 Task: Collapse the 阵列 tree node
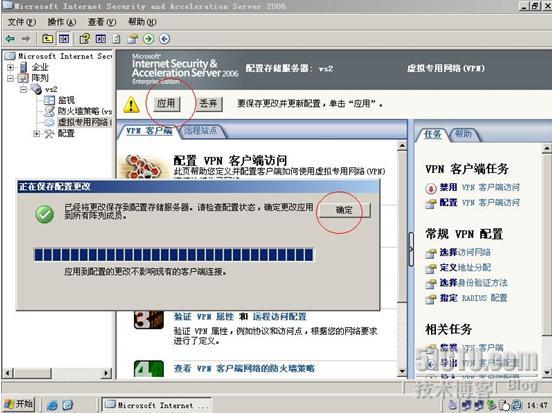[x=11, y=78]
